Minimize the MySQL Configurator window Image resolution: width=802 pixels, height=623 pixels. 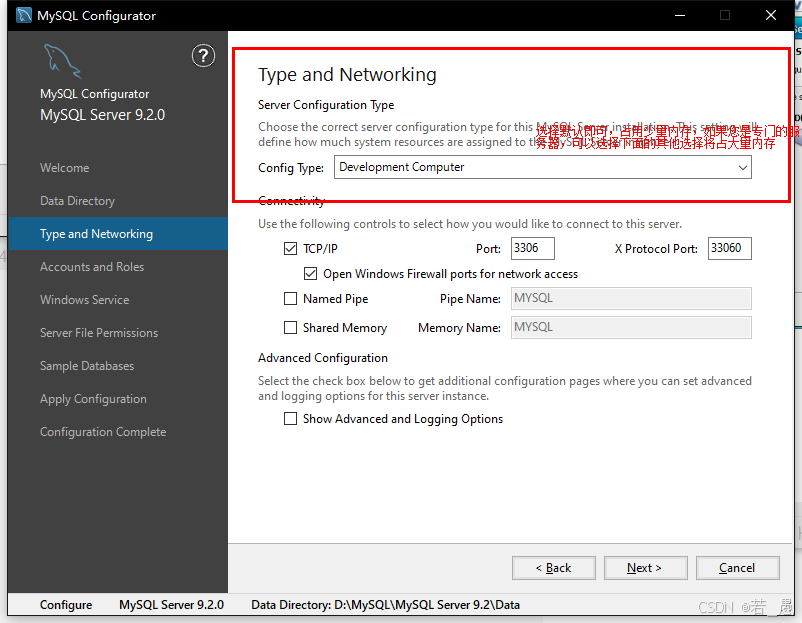[680, 15]
